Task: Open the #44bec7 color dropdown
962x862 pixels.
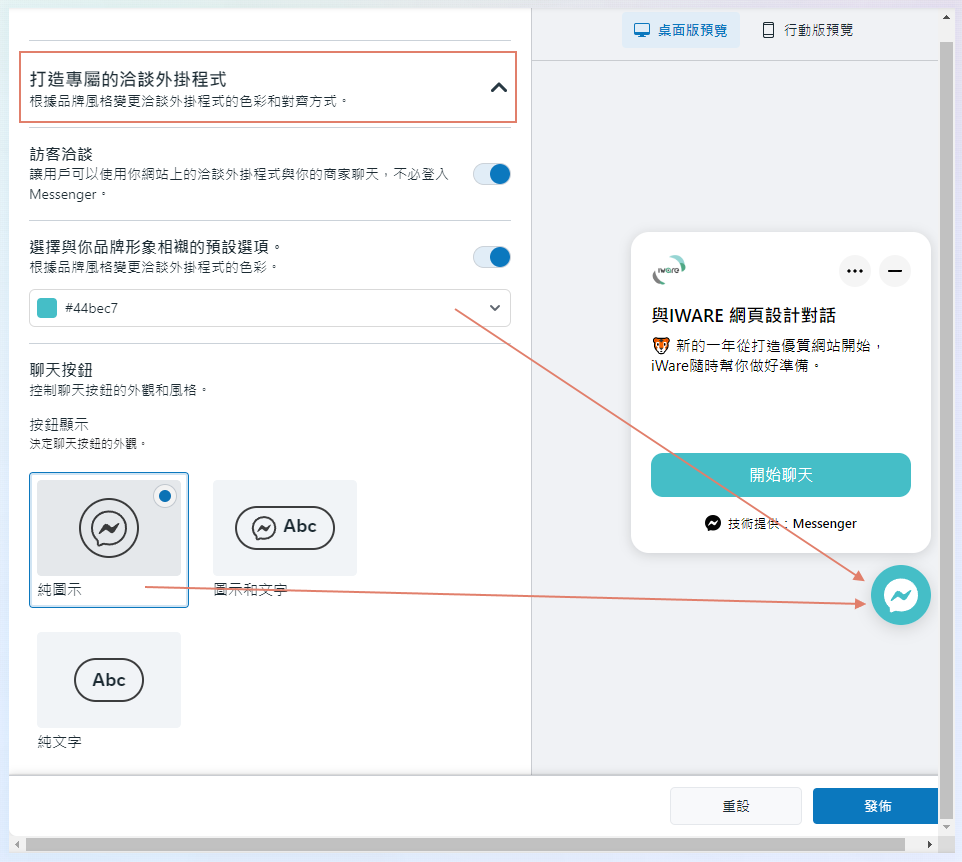Action: [270, 308]
